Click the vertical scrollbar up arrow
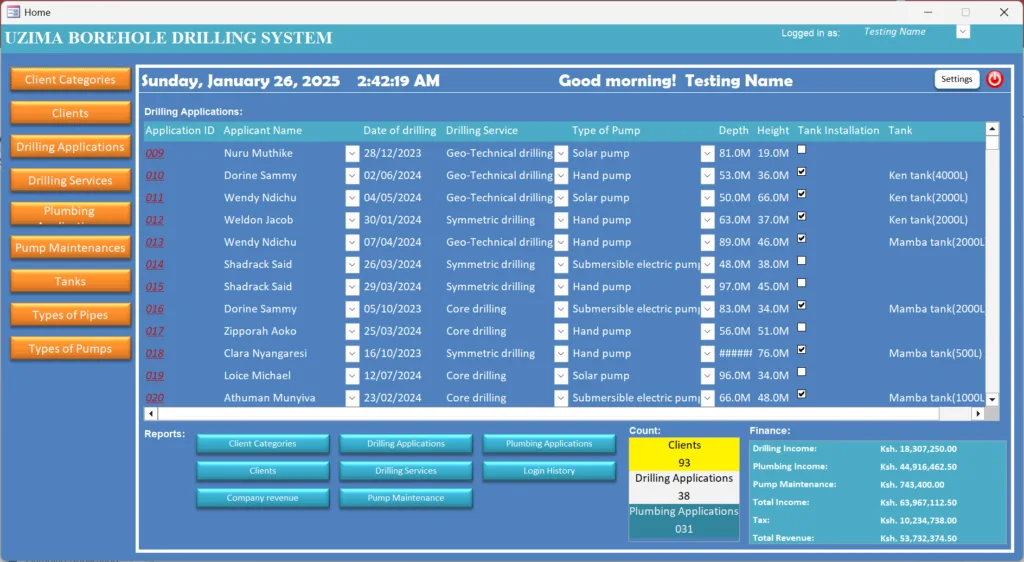Viewport: 1024px width, 562px height. click(x=992, y=129)
